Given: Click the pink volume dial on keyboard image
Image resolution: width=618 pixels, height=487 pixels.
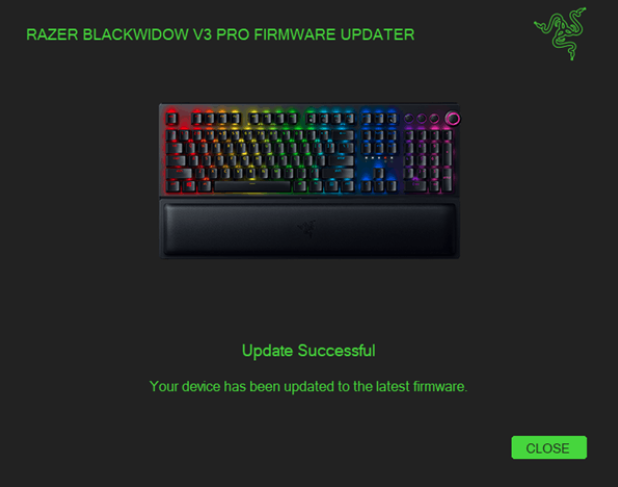Looking at the screenshot, I should pyautogui.click(x=452, y=118).
